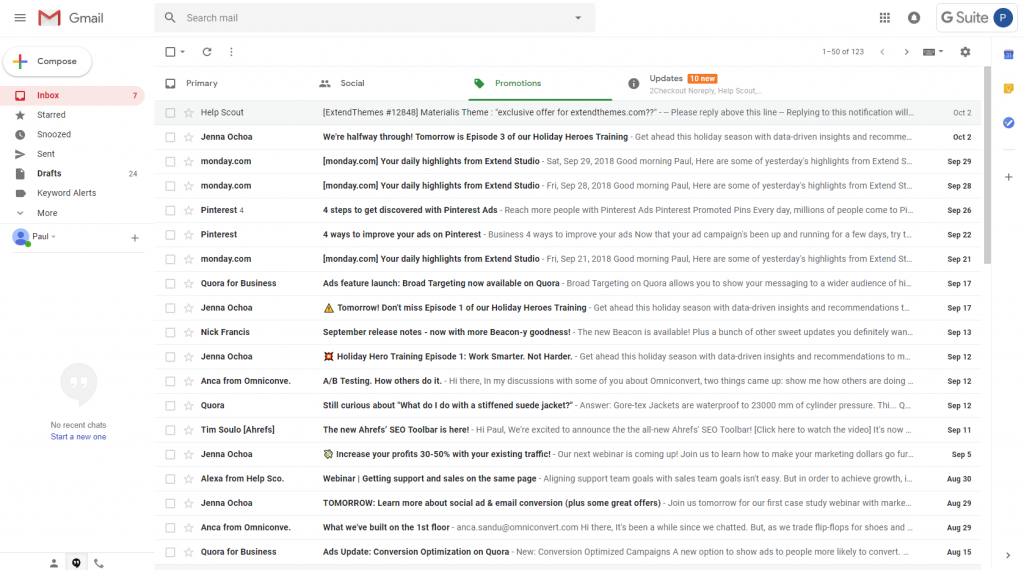The width and height of the screenshot is (1024, 570).
Task: Switch to the Social tab
Action: 352,83
